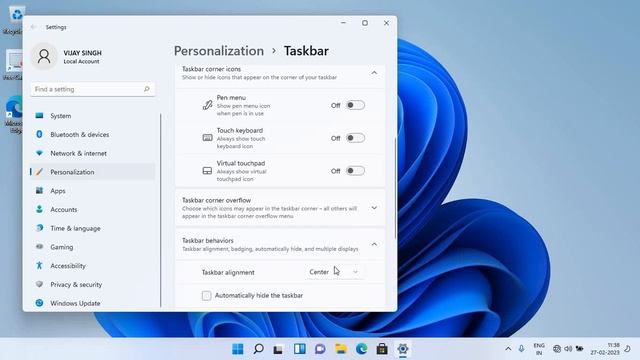This screenshot has width=640, height=360.
Task: Open the clock and date in the taskbar
Action: 604,349
